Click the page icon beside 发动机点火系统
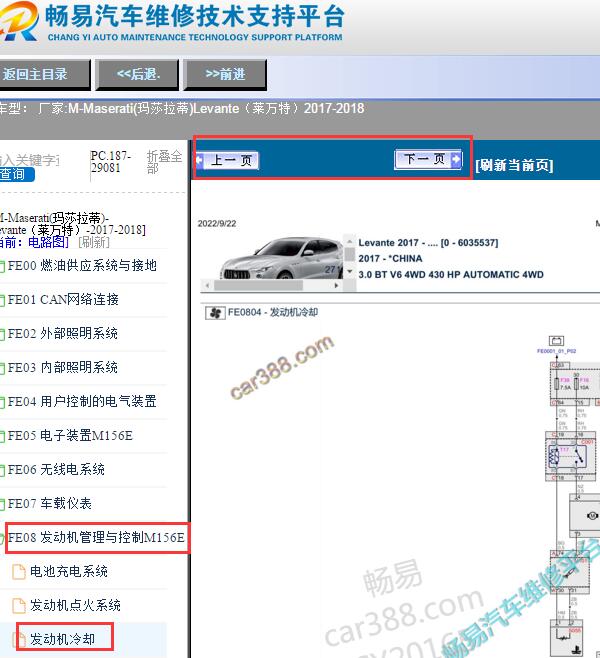 [x=18, y=605]
